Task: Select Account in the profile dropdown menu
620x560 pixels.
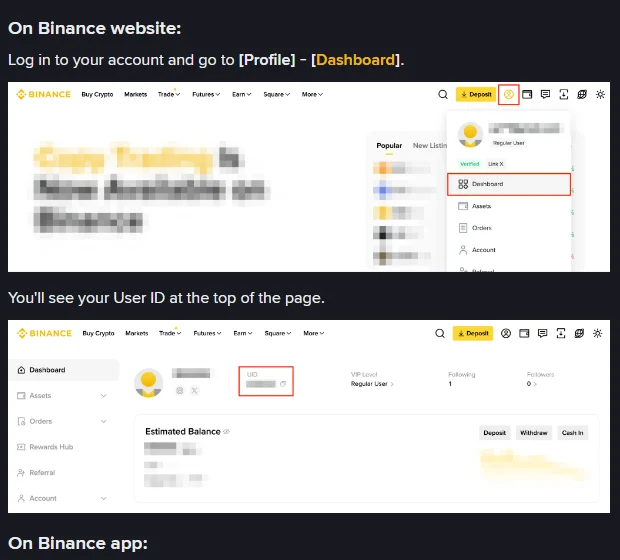Action: tap(509, 250)
